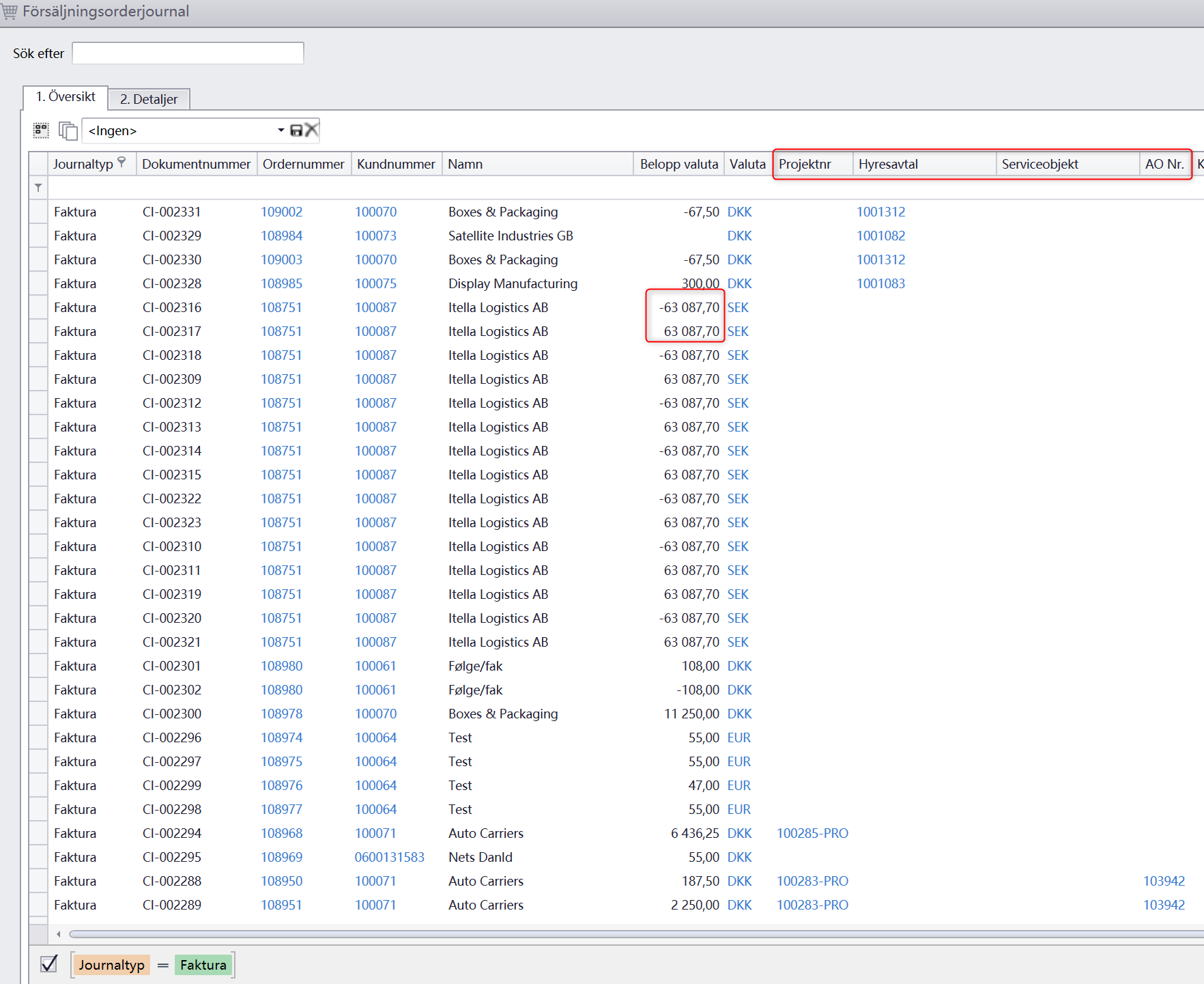
Task: Click the AO Nr. column header
Action: 1165,164
